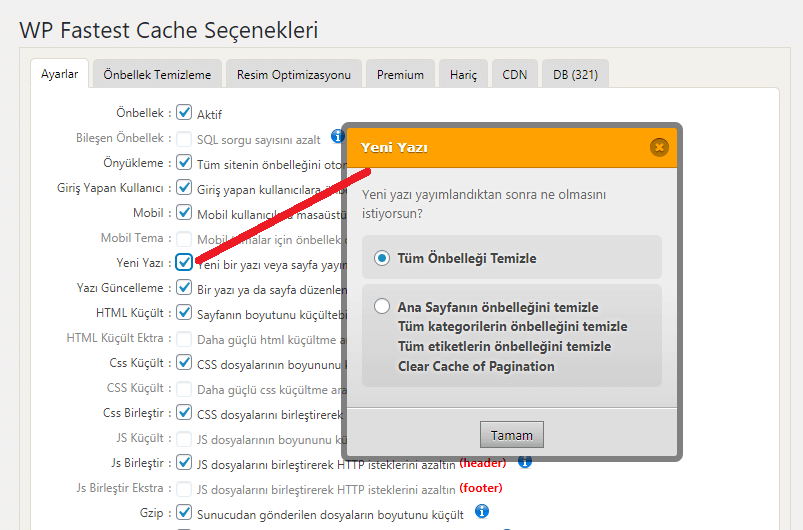Click 'Clear Cache of Pagination' text

476,366
